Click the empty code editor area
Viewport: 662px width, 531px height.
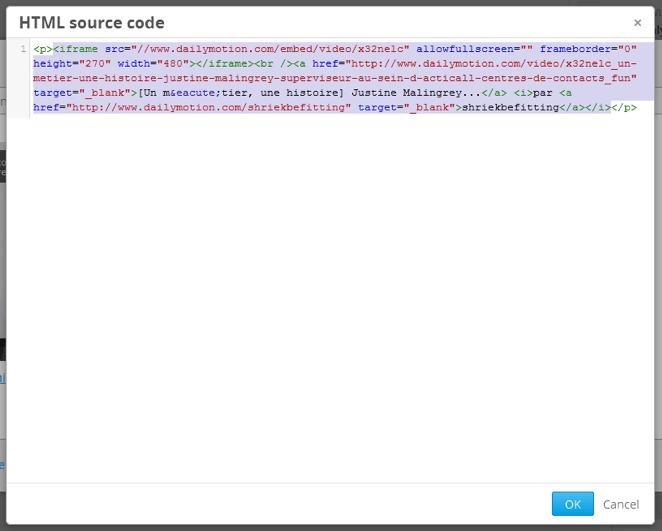342,295
